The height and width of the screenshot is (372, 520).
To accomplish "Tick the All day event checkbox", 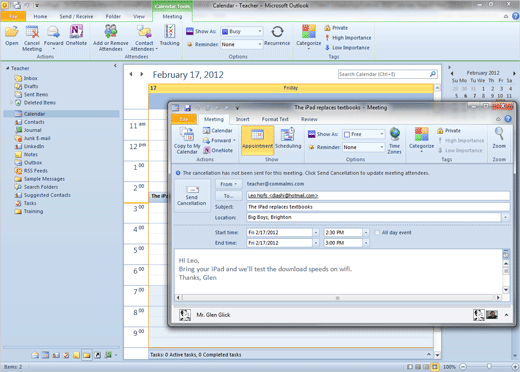I will (x=377, y=233).
